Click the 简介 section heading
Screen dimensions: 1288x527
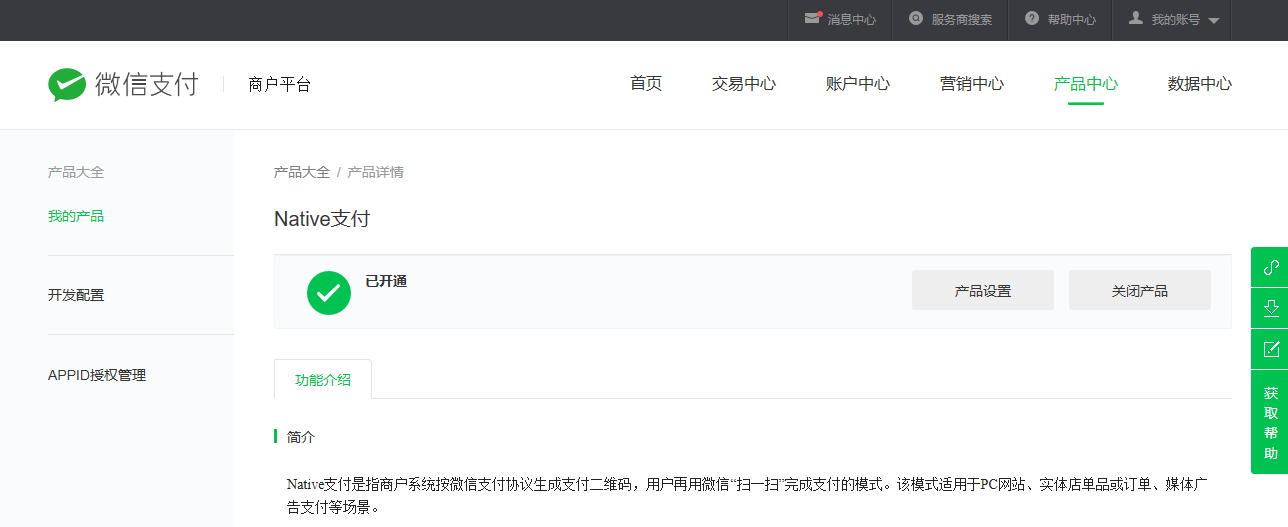click(301, 437)
